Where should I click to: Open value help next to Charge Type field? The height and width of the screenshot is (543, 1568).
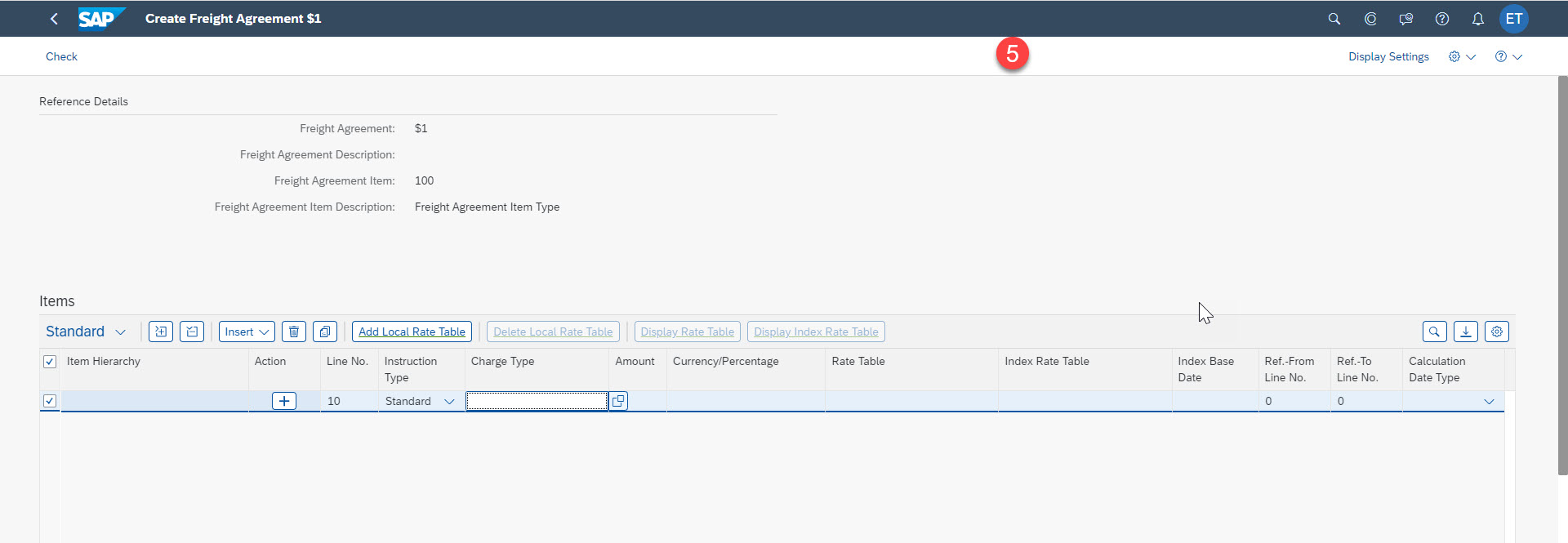[618, 401]
